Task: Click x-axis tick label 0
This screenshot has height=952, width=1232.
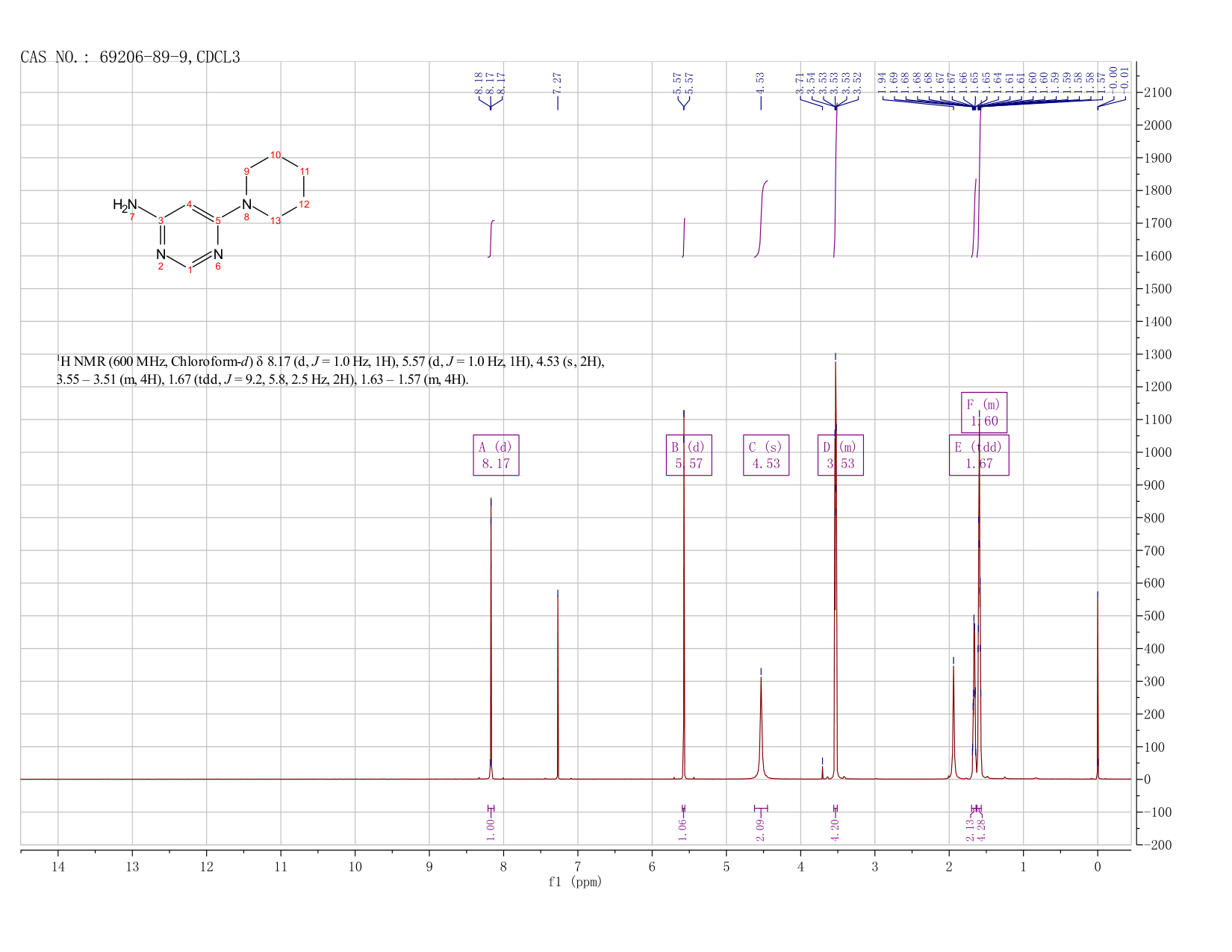Action: pos(1098,866)
